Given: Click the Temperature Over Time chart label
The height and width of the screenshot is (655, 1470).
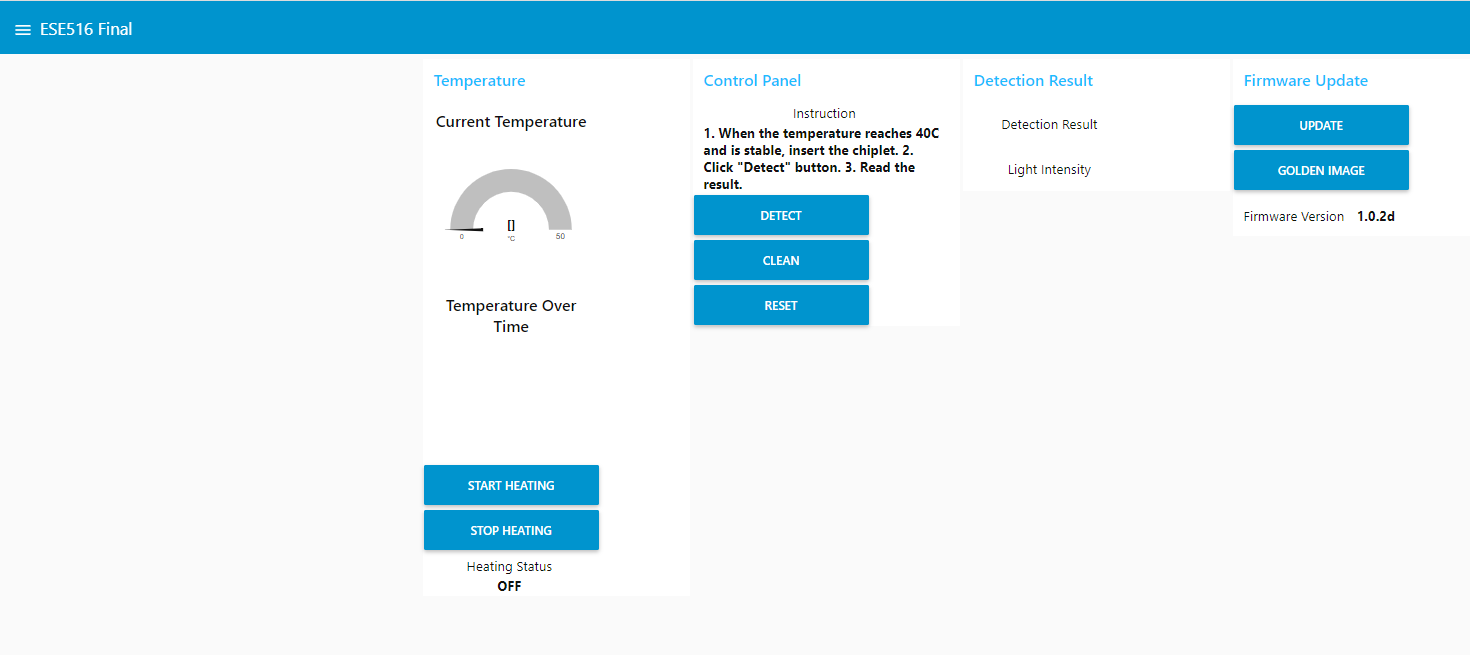Looking at the screenshot, I should click(511, 316).
